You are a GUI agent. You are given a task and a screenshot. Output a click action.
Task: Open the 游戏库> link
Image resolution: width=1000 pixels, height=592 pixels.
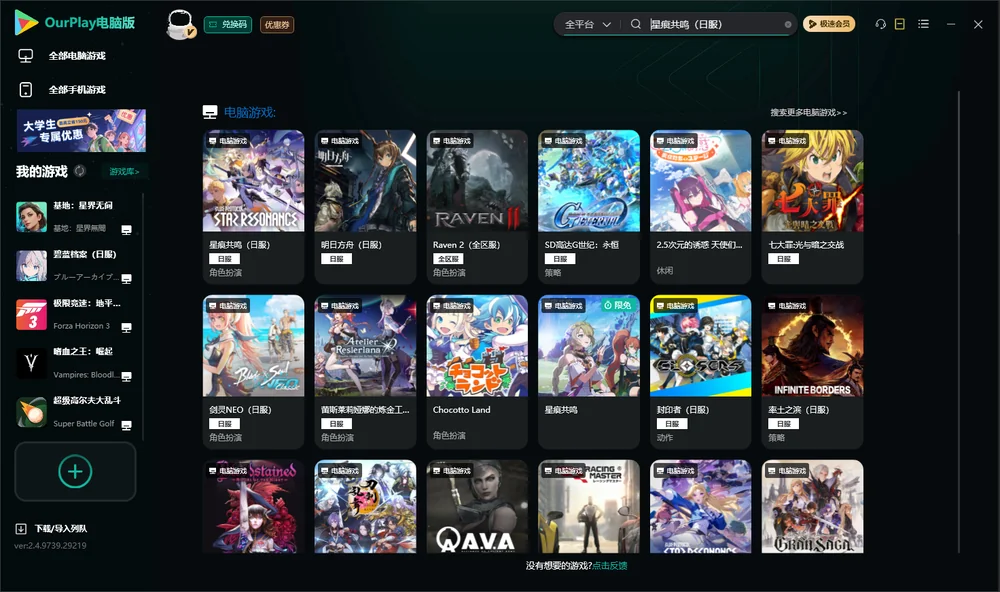point(124,171)
